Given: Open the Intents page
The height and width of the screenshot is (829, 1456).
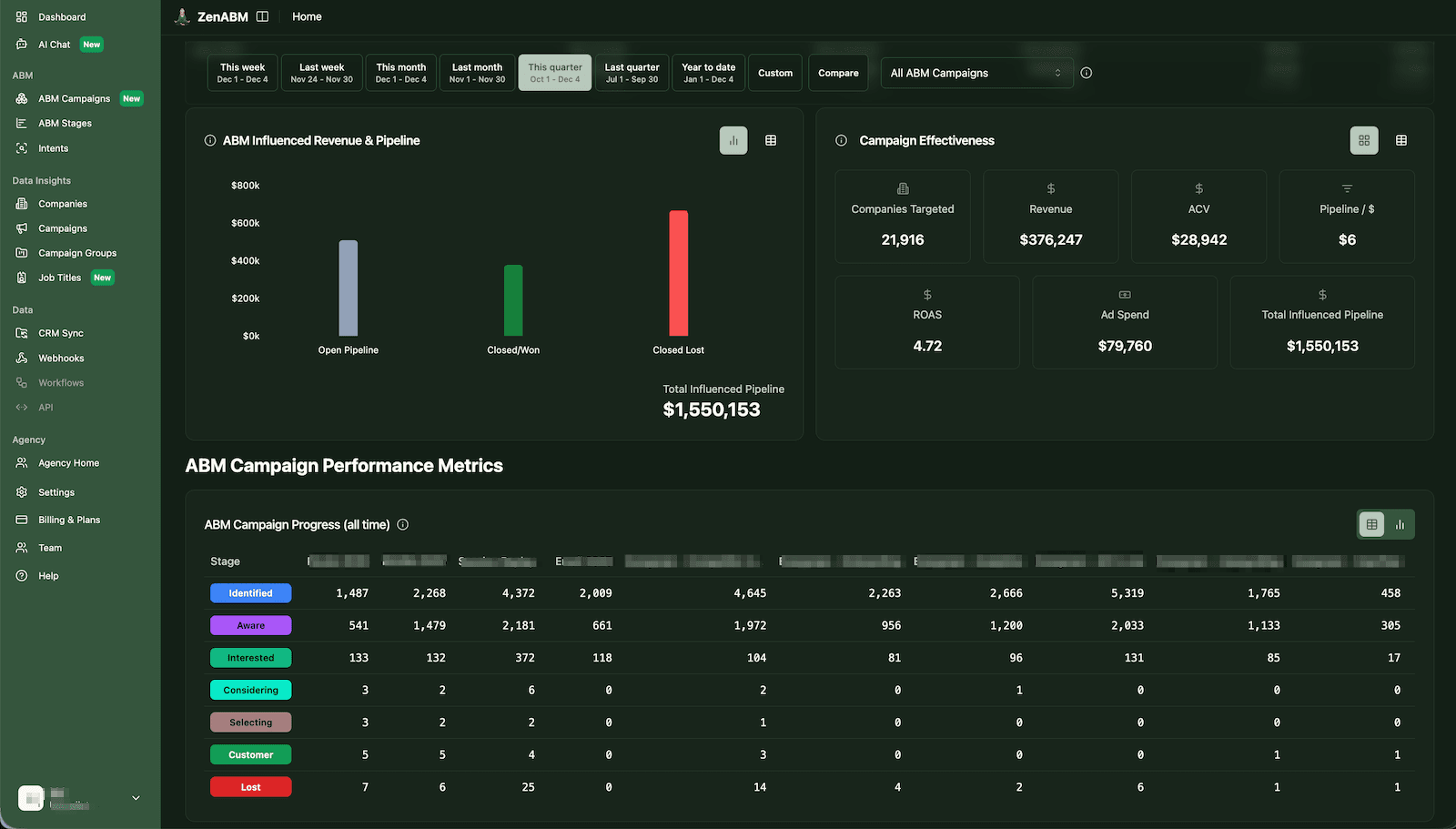Looking at the screenshot, I should click(52, 147).
